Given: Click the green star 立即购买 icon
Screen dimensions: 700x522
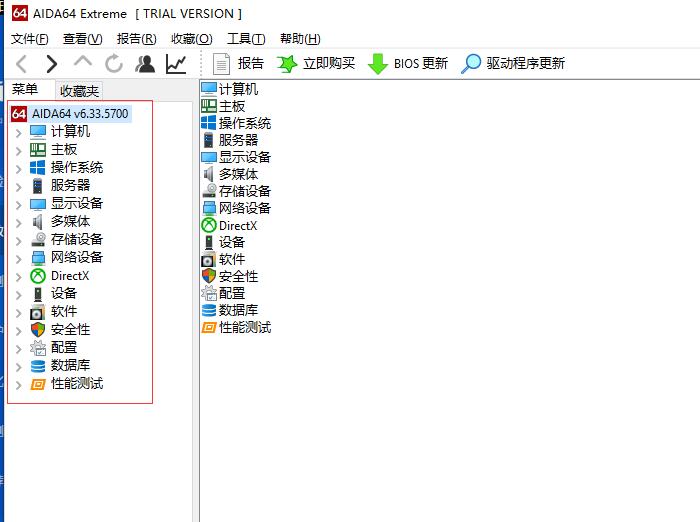Looking at the screenshot, I should [287, 64].
